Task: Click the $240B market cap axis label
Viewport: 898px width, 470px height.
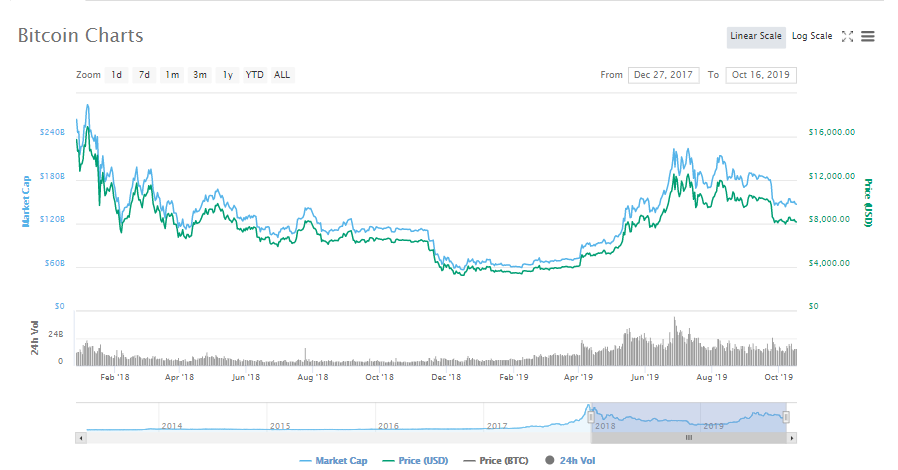Action: tap(52, 132)
